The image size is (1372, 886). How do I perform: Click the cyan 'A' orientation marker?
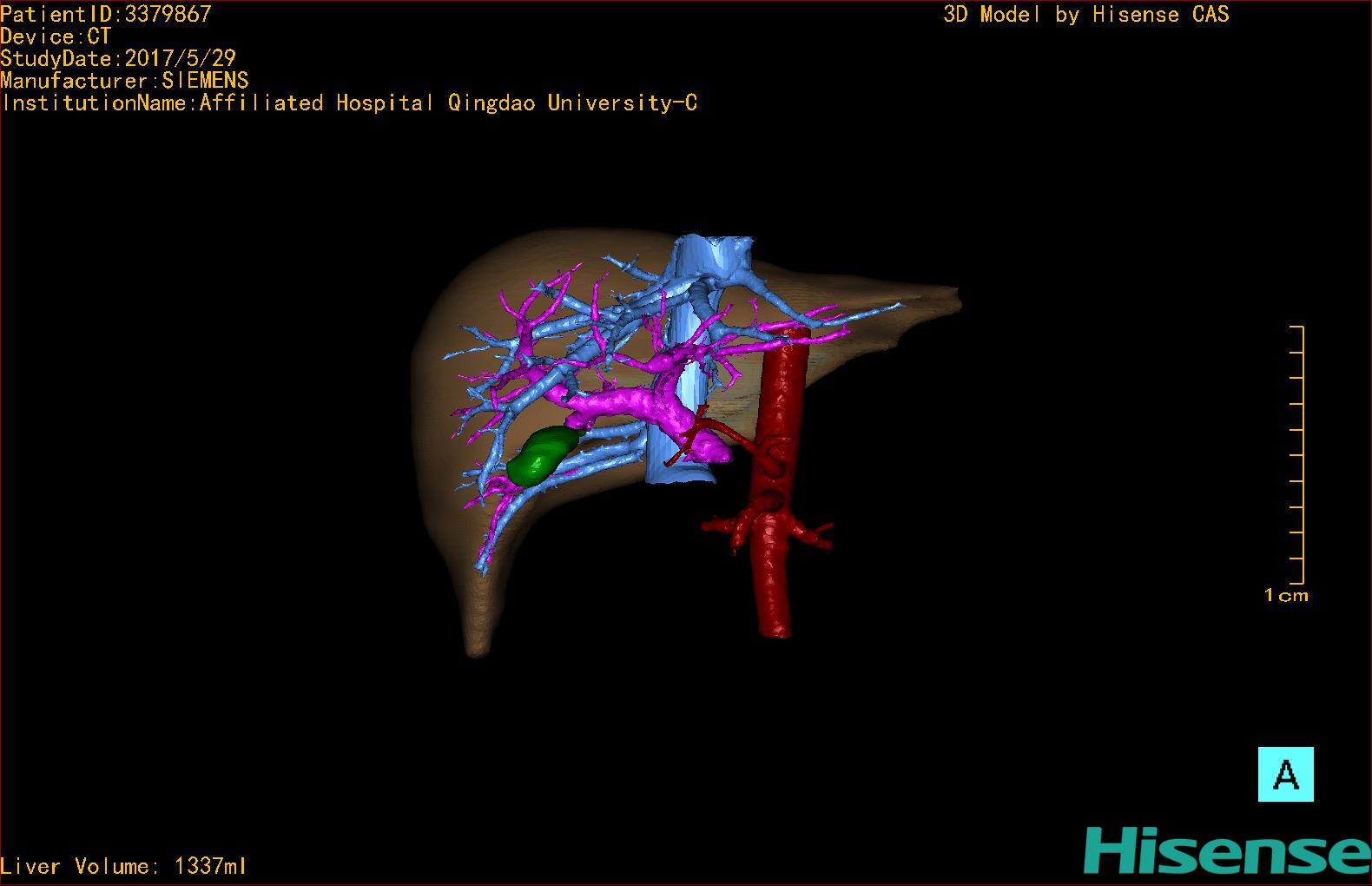pos(1285,774)
